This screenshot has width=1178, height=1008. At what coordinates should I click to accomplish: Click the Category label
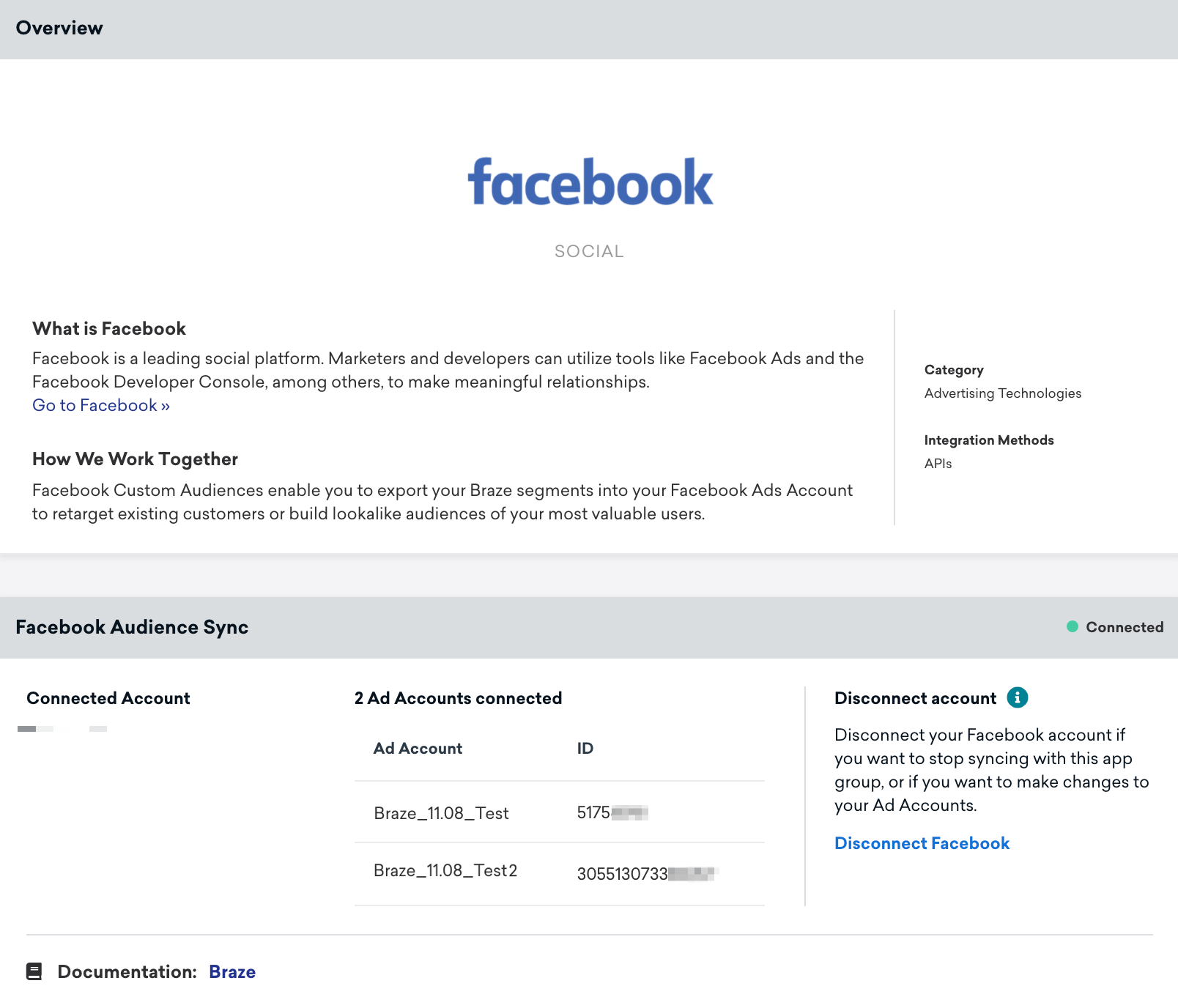tap(953, 370)
